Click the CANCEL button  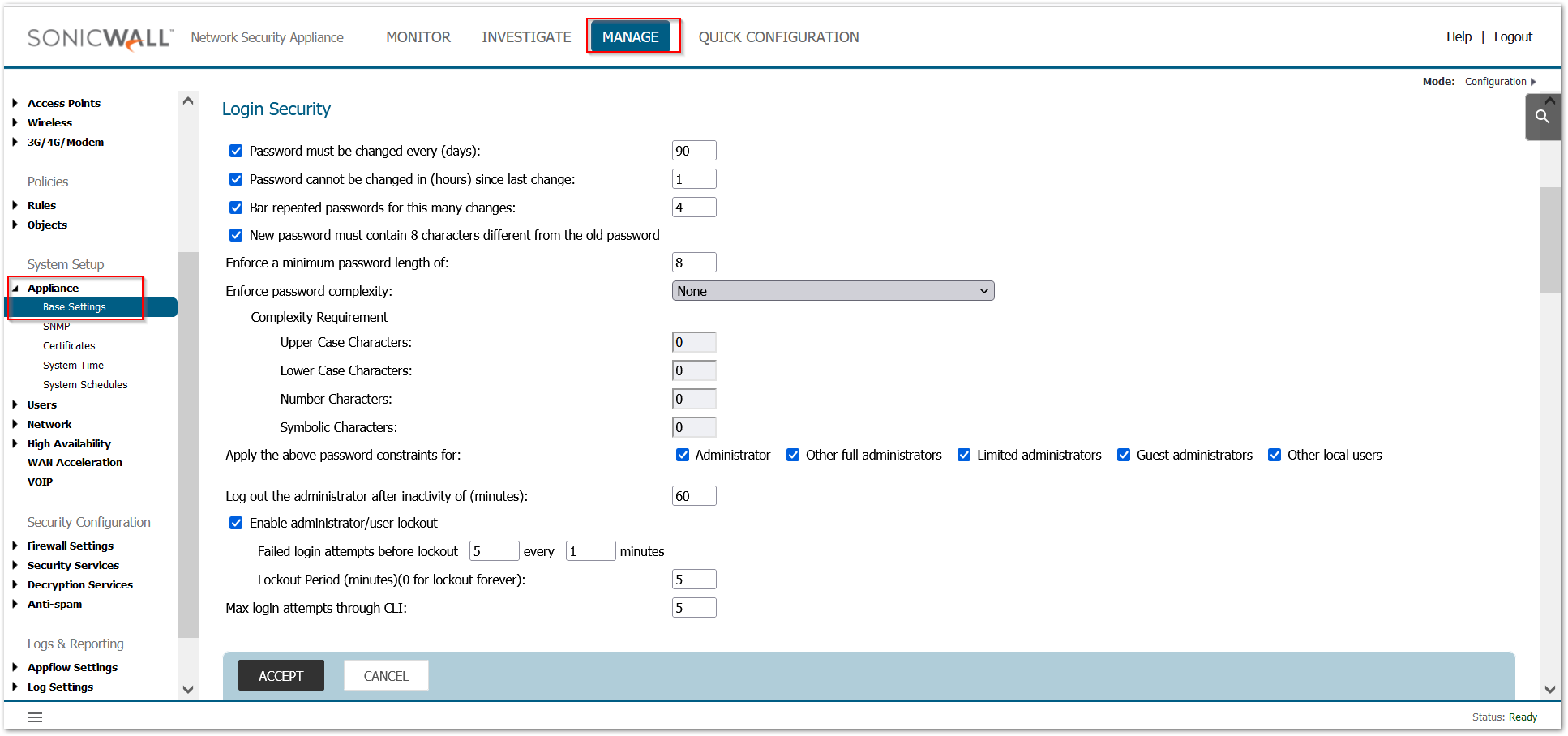pos(386,675)
